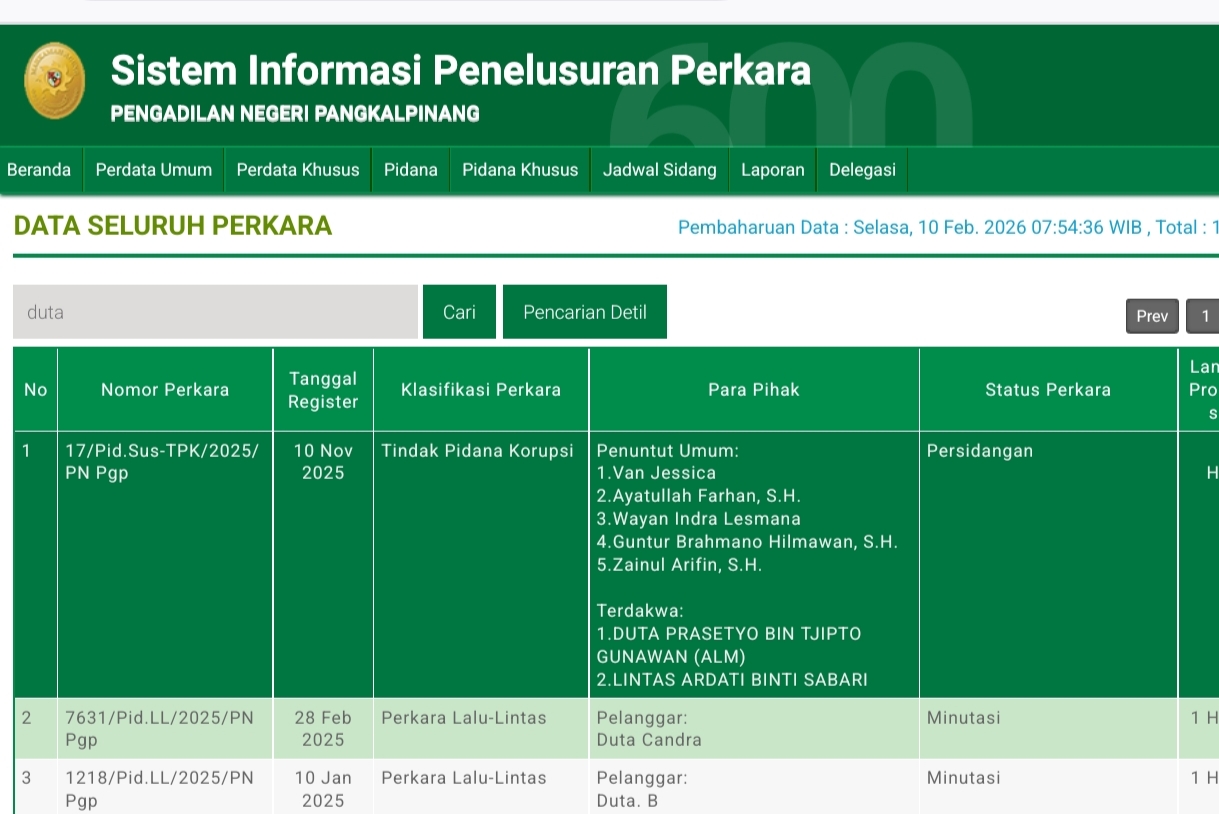Go to the Pidana menu
The width and height of the screenshot is (1219, 814).
[410, 170]
